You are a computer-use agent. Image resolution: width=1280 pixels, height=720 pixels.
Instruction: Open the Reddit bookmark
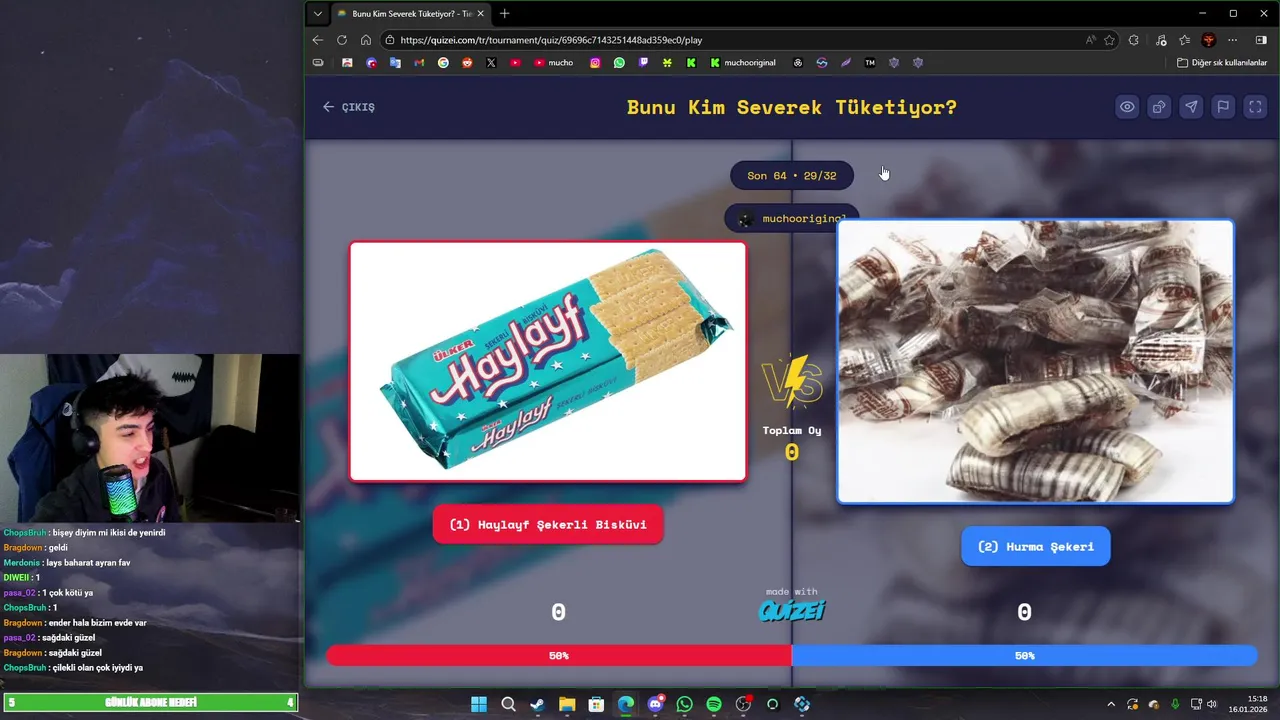[467, 62]
